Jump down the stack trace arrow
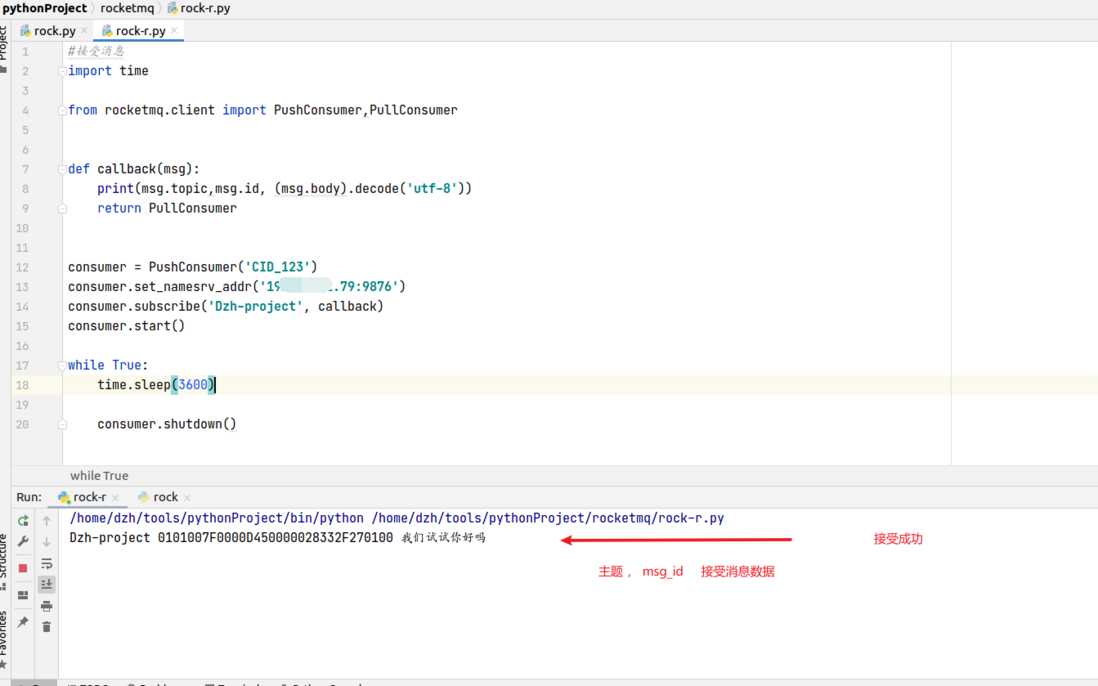The height and width of the screenshot is (686, 1098). click(46, 541)
